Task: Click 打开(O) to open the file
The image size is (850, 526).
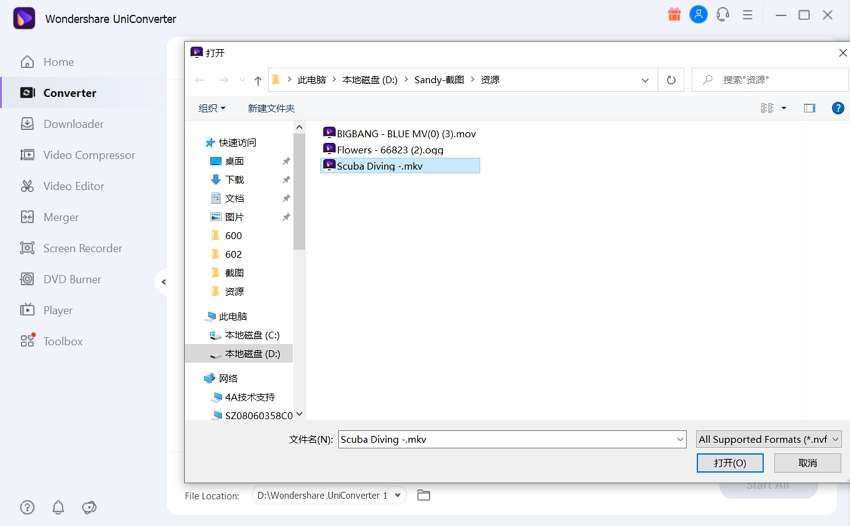Action: [730, 463]
